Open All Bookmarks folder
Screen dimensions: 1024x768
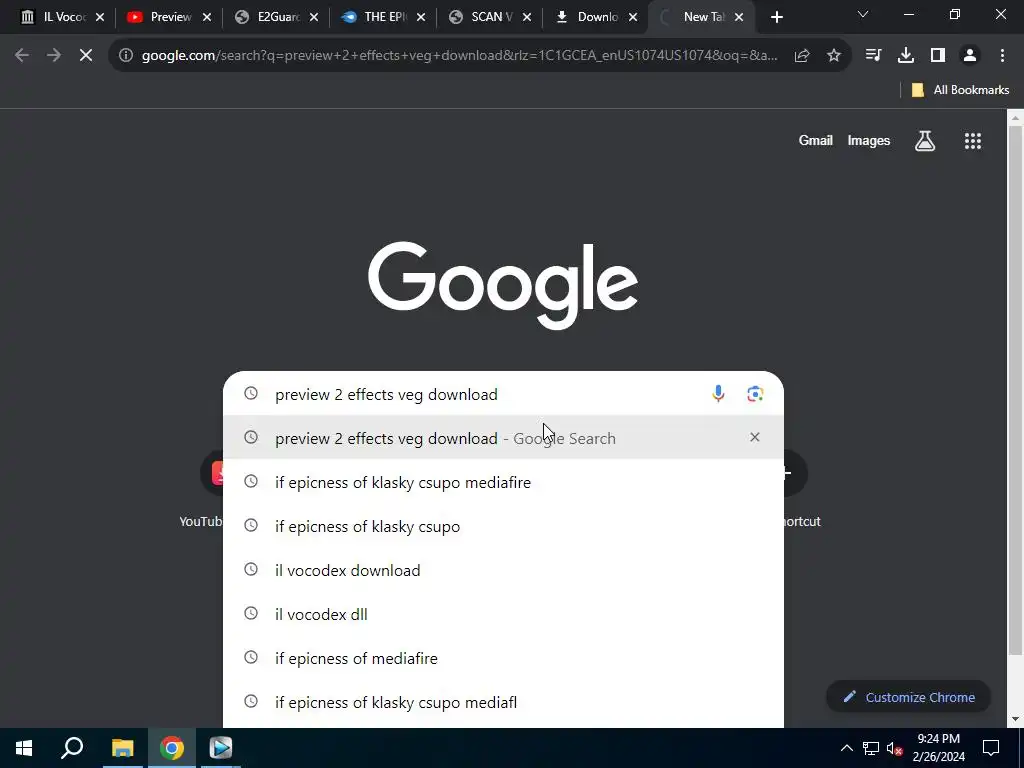click(960, 90)
